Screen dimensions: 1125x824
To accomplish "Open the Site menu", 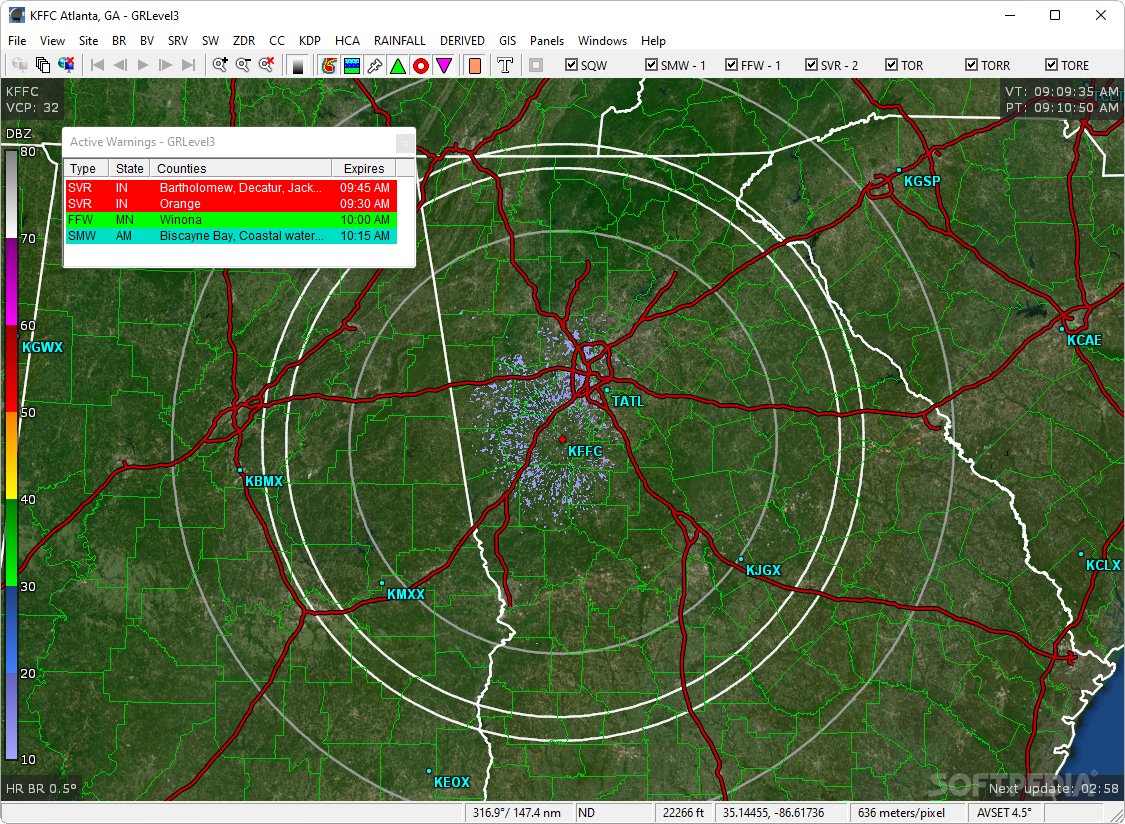I will point(88,41).
